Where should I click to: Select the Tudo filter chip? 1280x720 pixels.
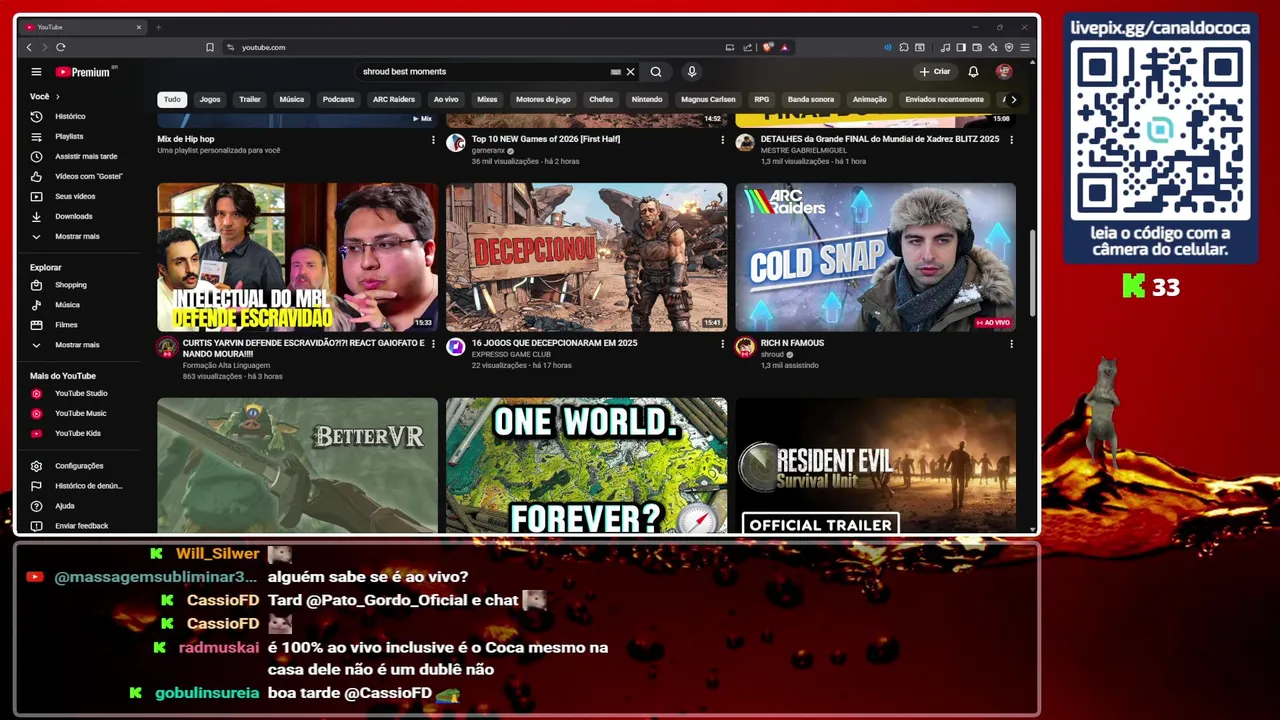coord(172,100)
